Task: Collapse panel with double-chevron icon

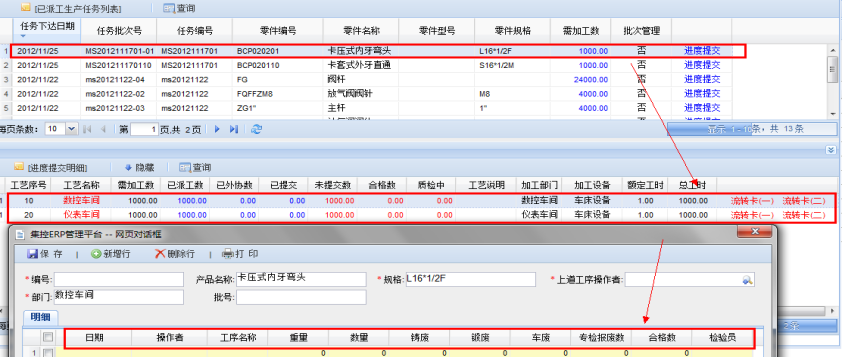Action: tap(831, 150)
